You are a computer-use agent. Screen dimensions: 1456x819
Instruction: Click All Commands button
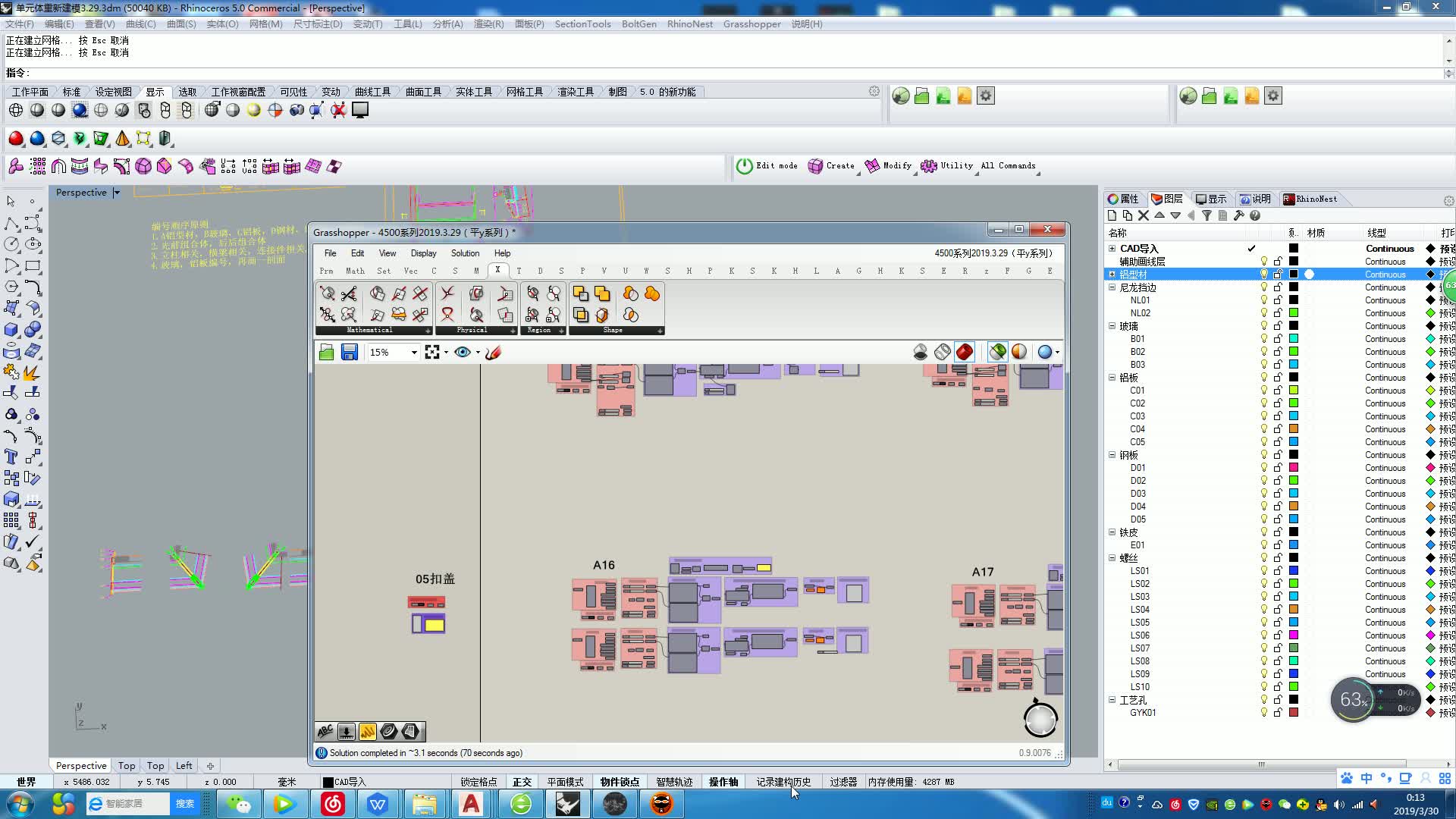[x=1008, y=166]
